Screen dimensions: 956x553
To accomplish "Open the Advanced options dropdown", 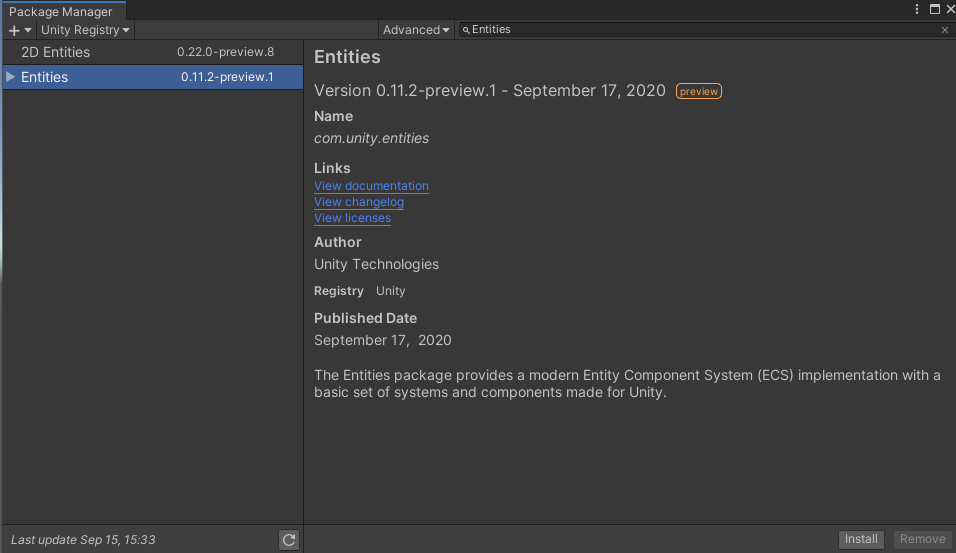I will pyautogui.click(x=416, y=30).
